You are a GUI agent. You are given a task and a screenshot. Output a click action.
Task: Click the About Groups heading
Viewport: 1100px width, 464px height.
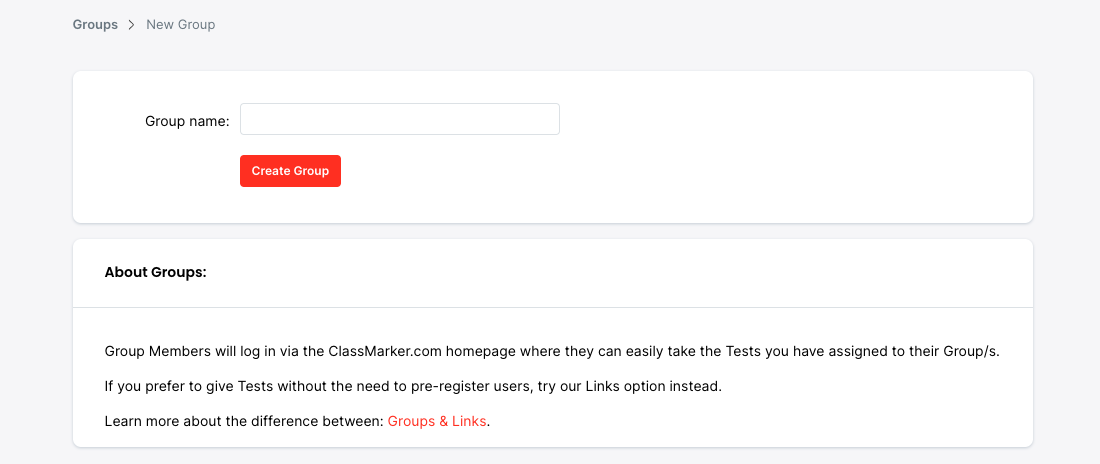(x=155, y=272)
